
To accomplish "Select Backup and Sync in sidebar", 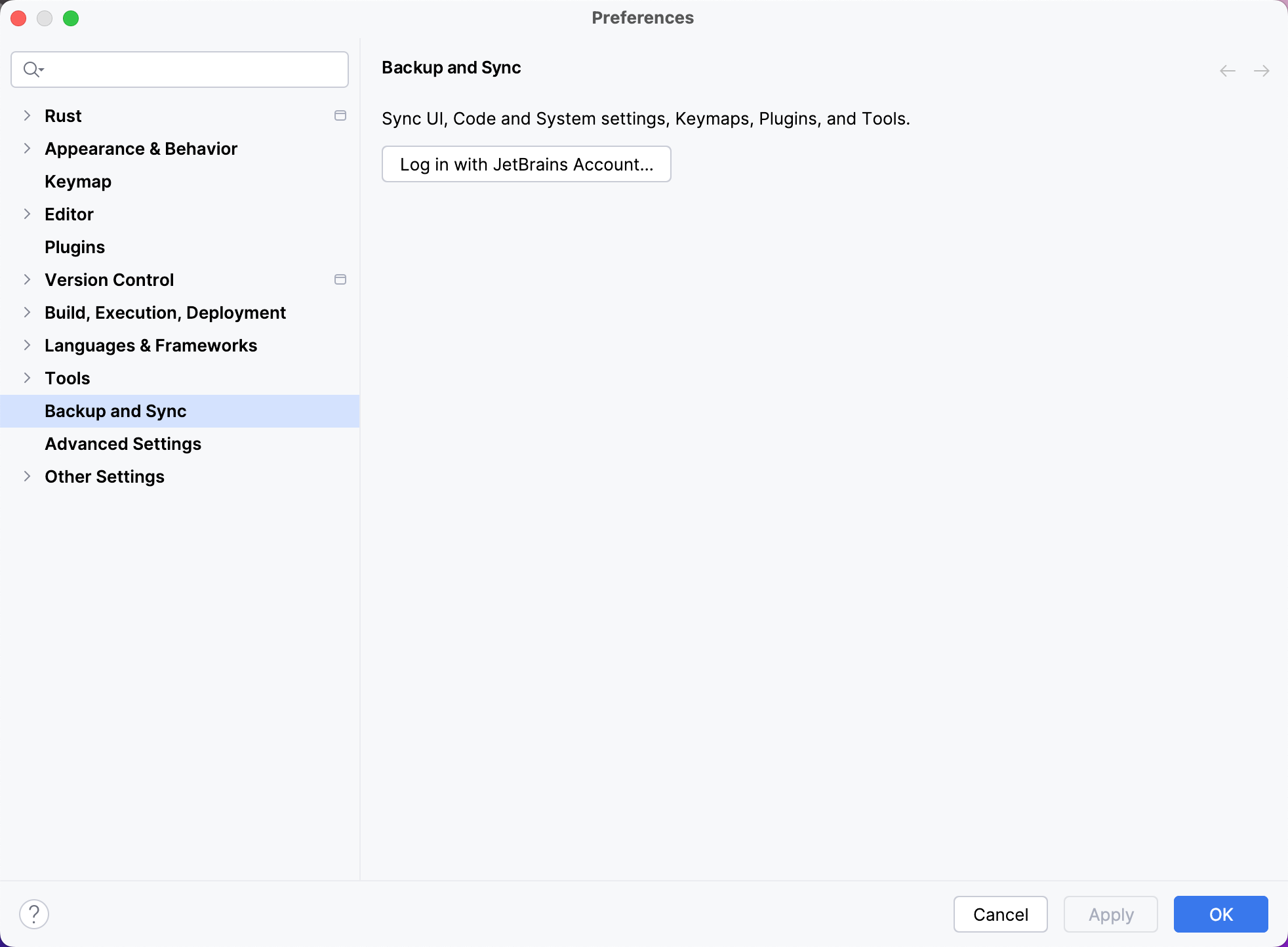I will 180,411.
